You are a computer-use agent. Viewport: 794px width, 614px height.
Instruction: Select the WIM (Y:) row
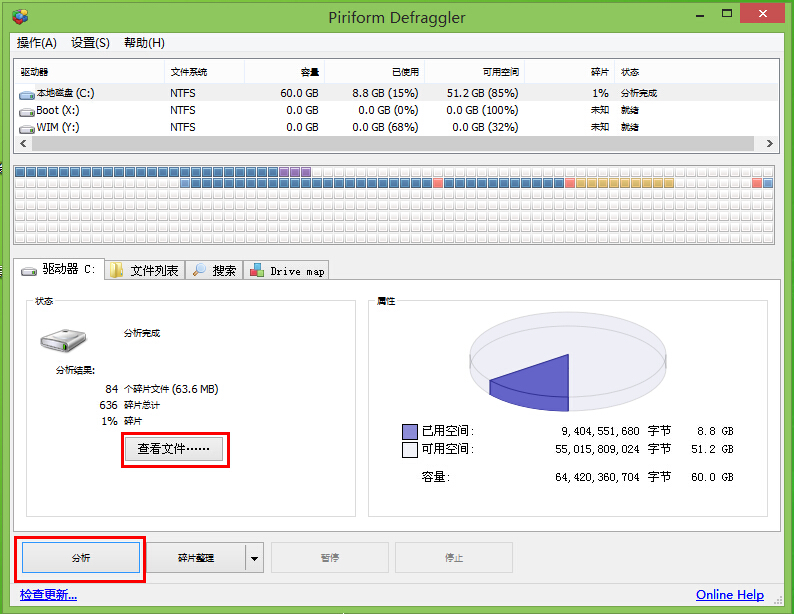click(x=396, y=128)
